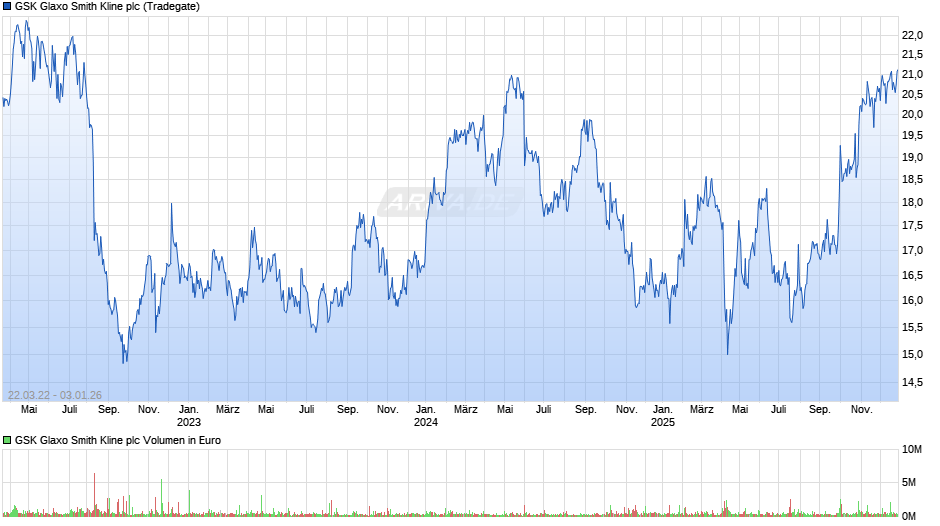This screenshot has width=940, height=526.
Task: Click the 2024 year label
Action: click(426, 422)
